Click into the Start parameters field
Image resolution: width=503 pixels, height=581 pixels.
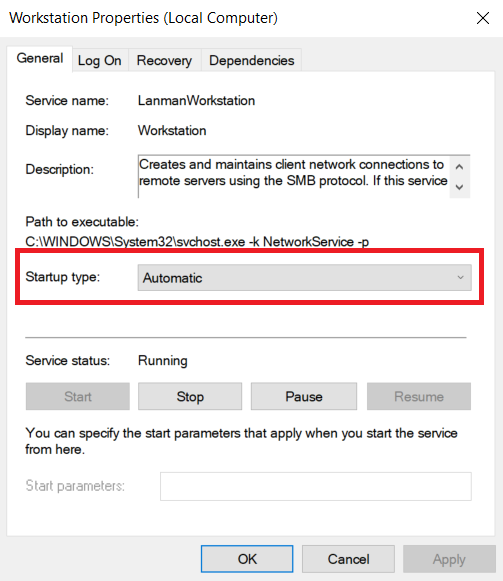coord(316,486)
